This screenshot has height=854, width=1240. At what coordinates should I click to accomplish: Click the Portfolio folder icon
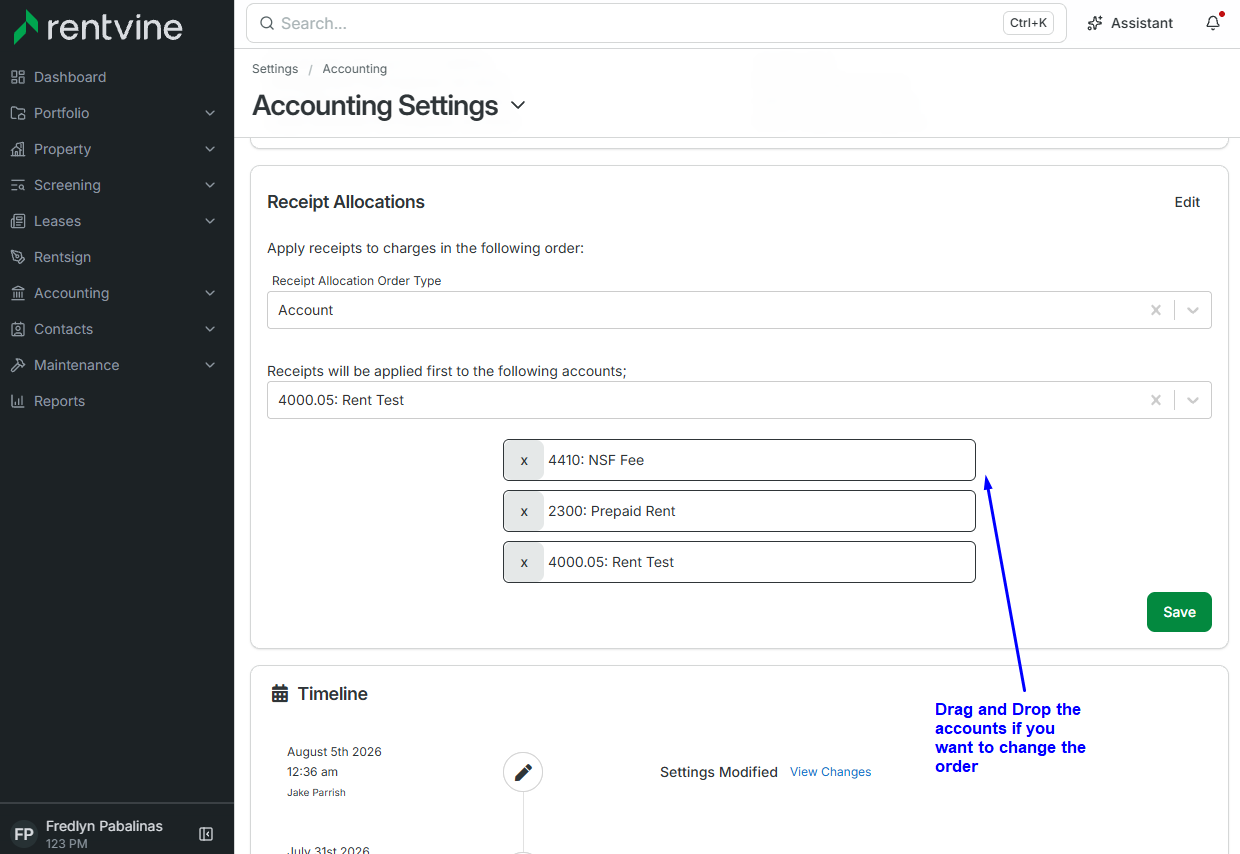[18, 113]
